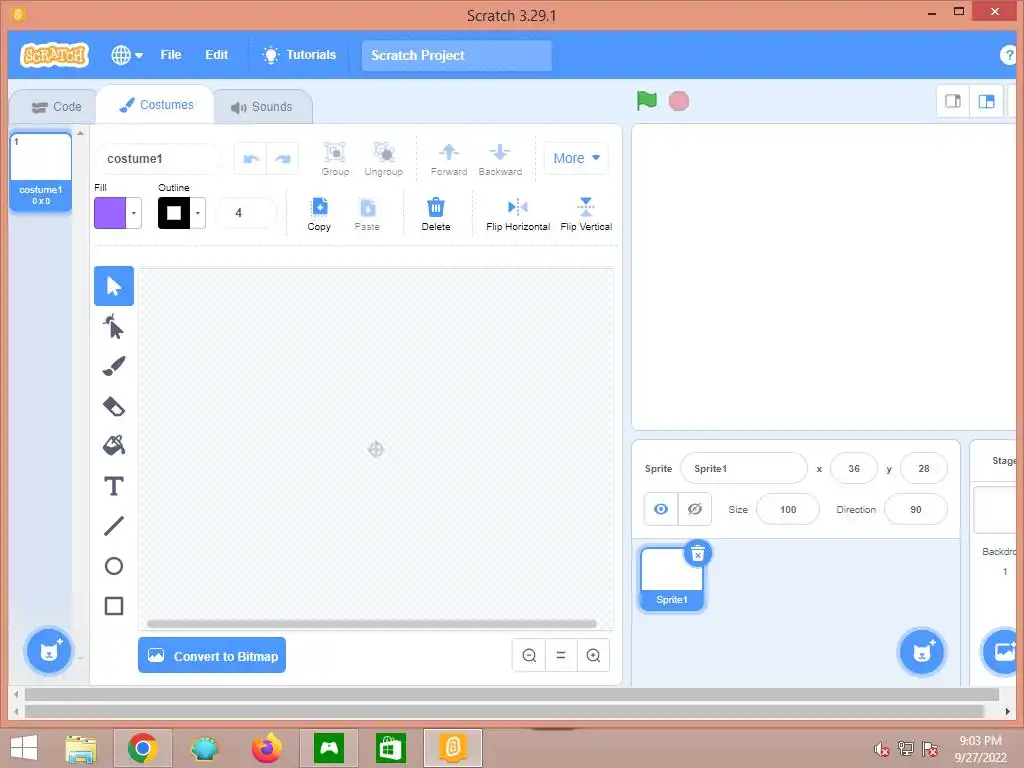Click the Sprite1 name field
The height and width of the screenshot is (768, 1024).
click(743, 468)
